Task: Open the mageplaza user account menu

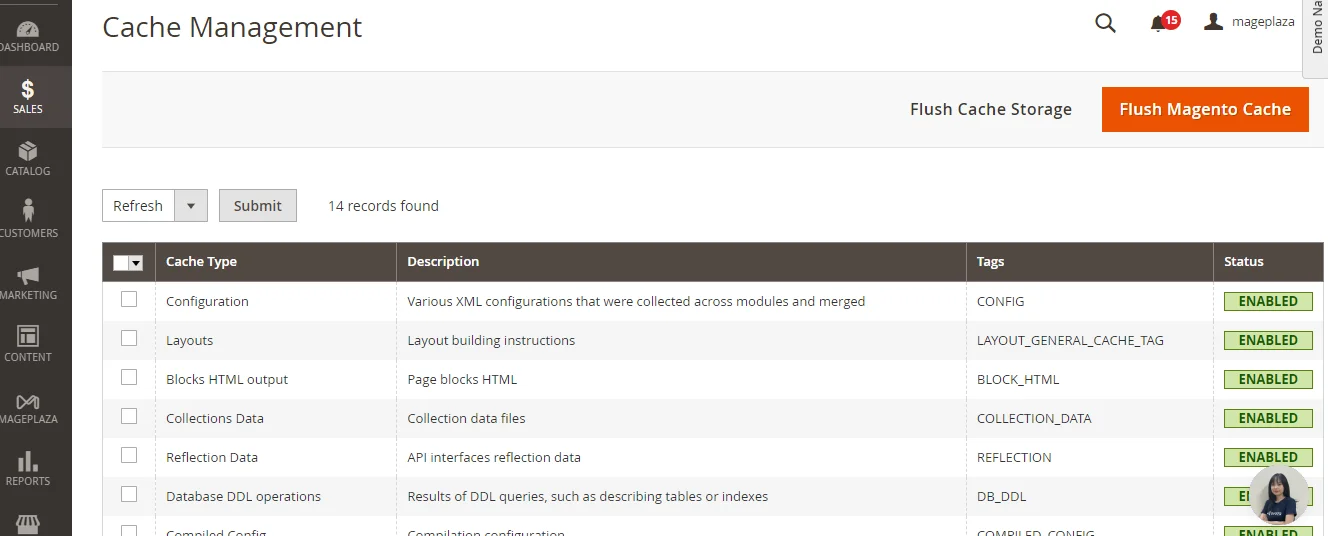Action: (1249, 22)
